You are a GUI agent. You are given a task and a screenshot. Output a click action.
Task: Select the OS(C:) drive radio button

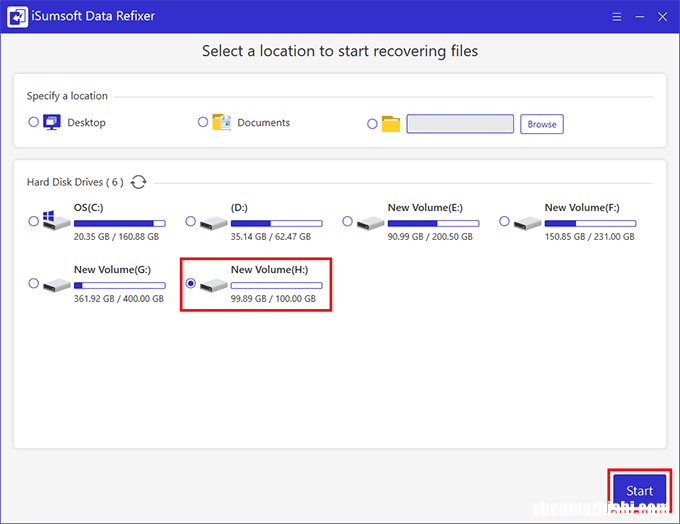(33, 221)
